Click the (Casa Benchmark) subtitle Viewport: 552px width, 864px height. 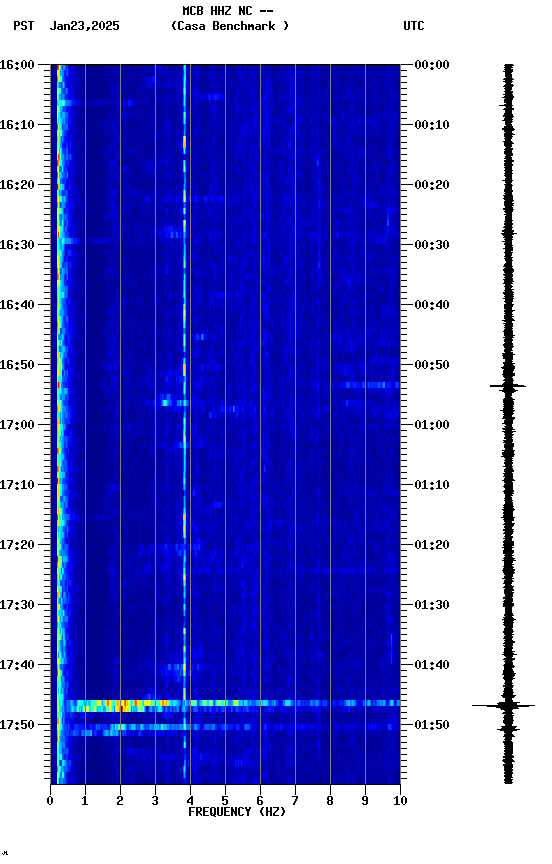click(230, 26)
